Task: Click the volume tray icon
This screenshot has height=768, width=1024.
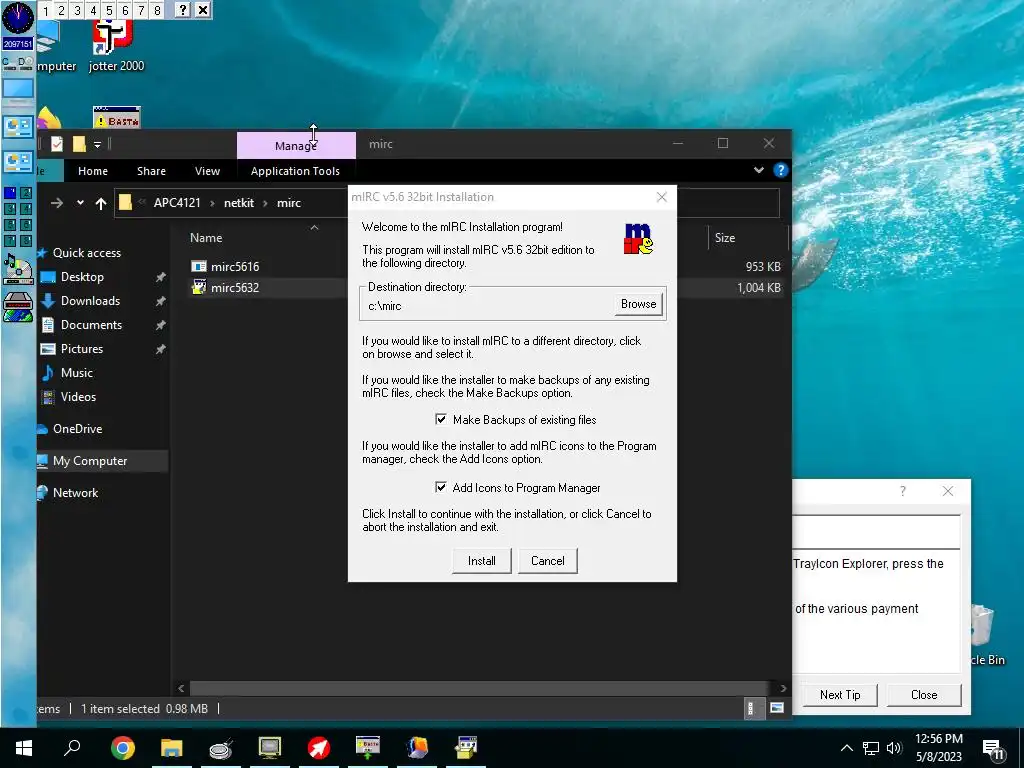Action: point(894,748)
